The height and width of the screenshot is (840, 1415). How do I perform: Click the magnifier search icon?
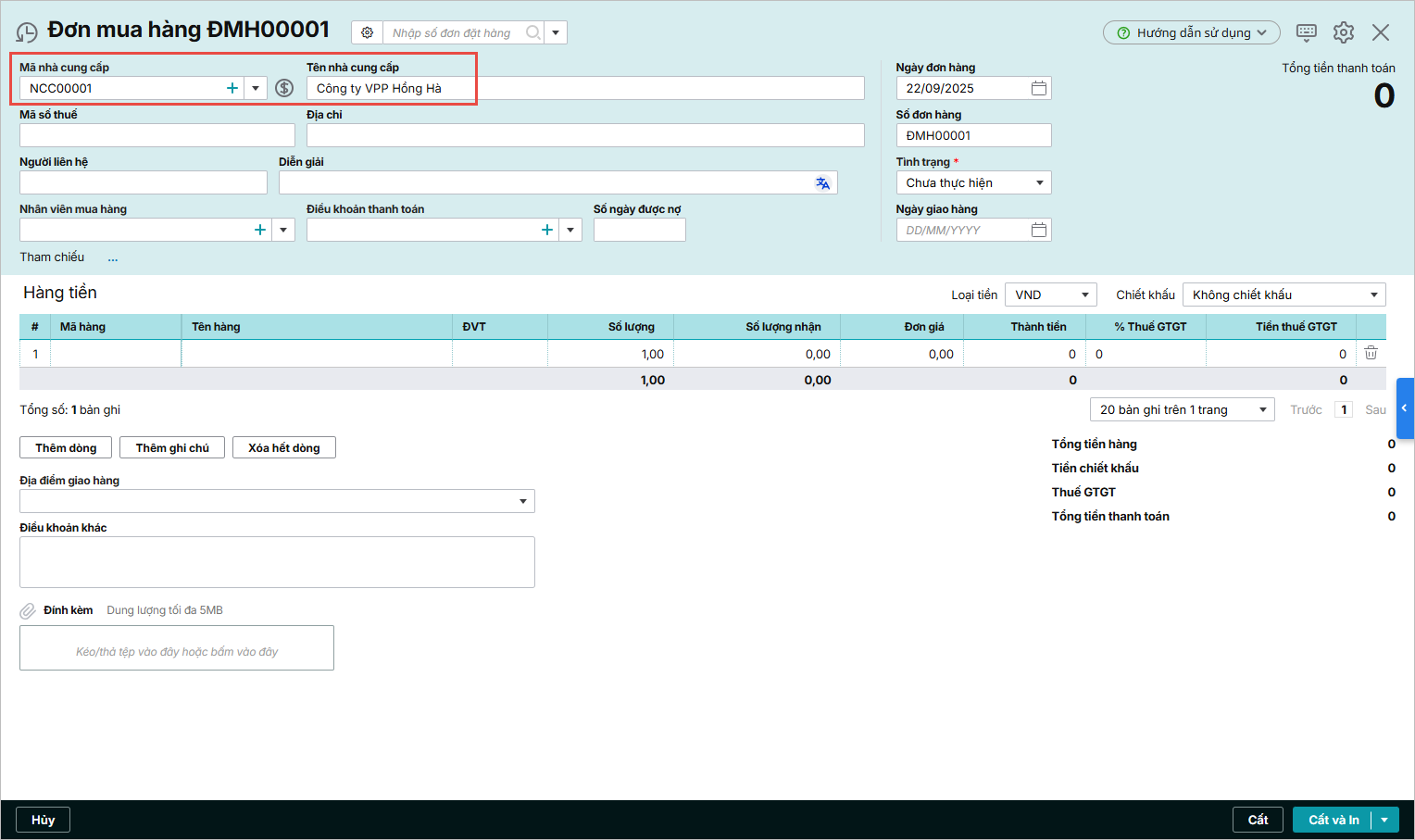click(x=533, y=32)
